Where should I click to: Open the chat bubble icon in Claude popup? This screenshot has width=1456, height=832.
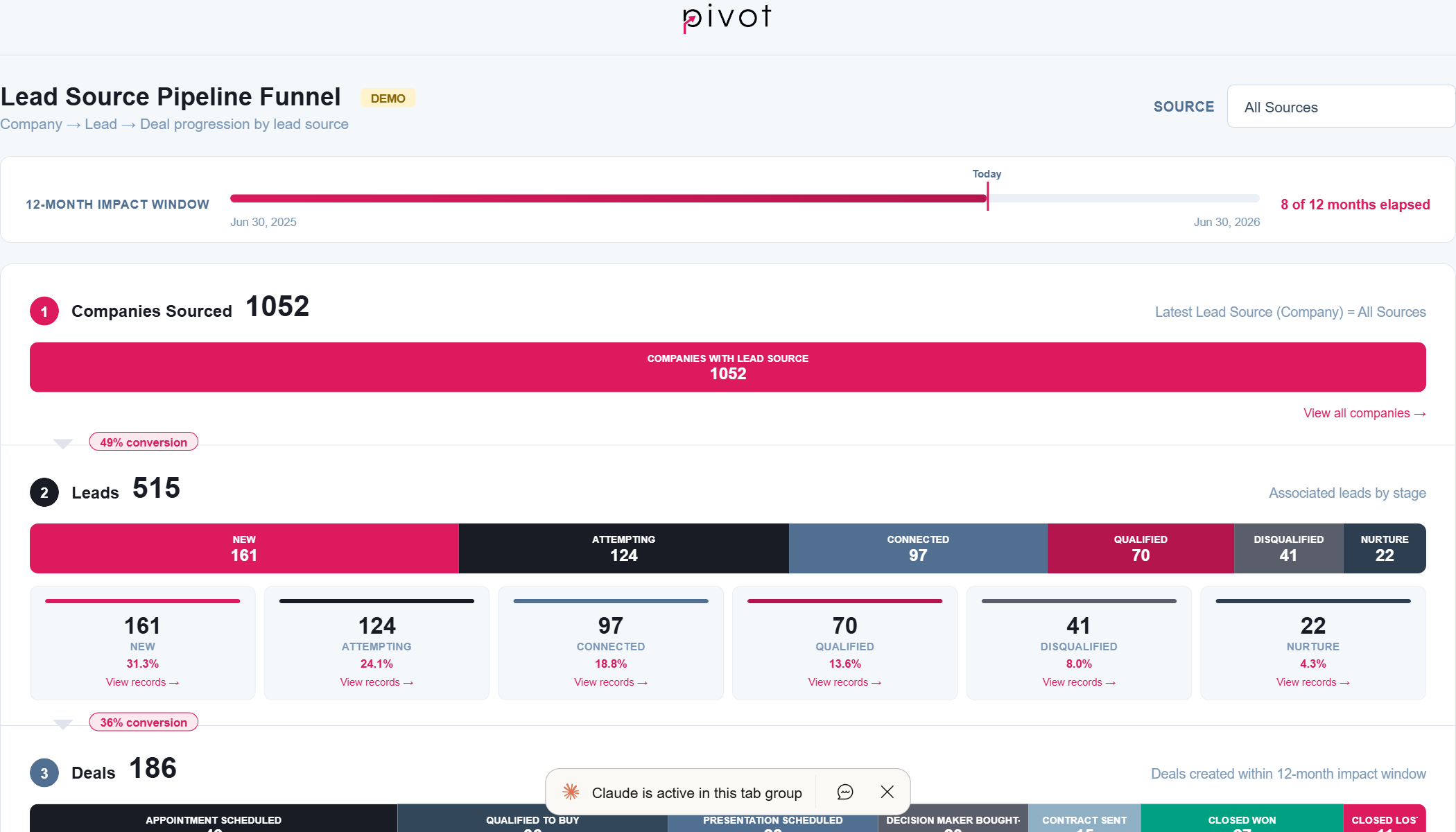(x=845, y=792)
